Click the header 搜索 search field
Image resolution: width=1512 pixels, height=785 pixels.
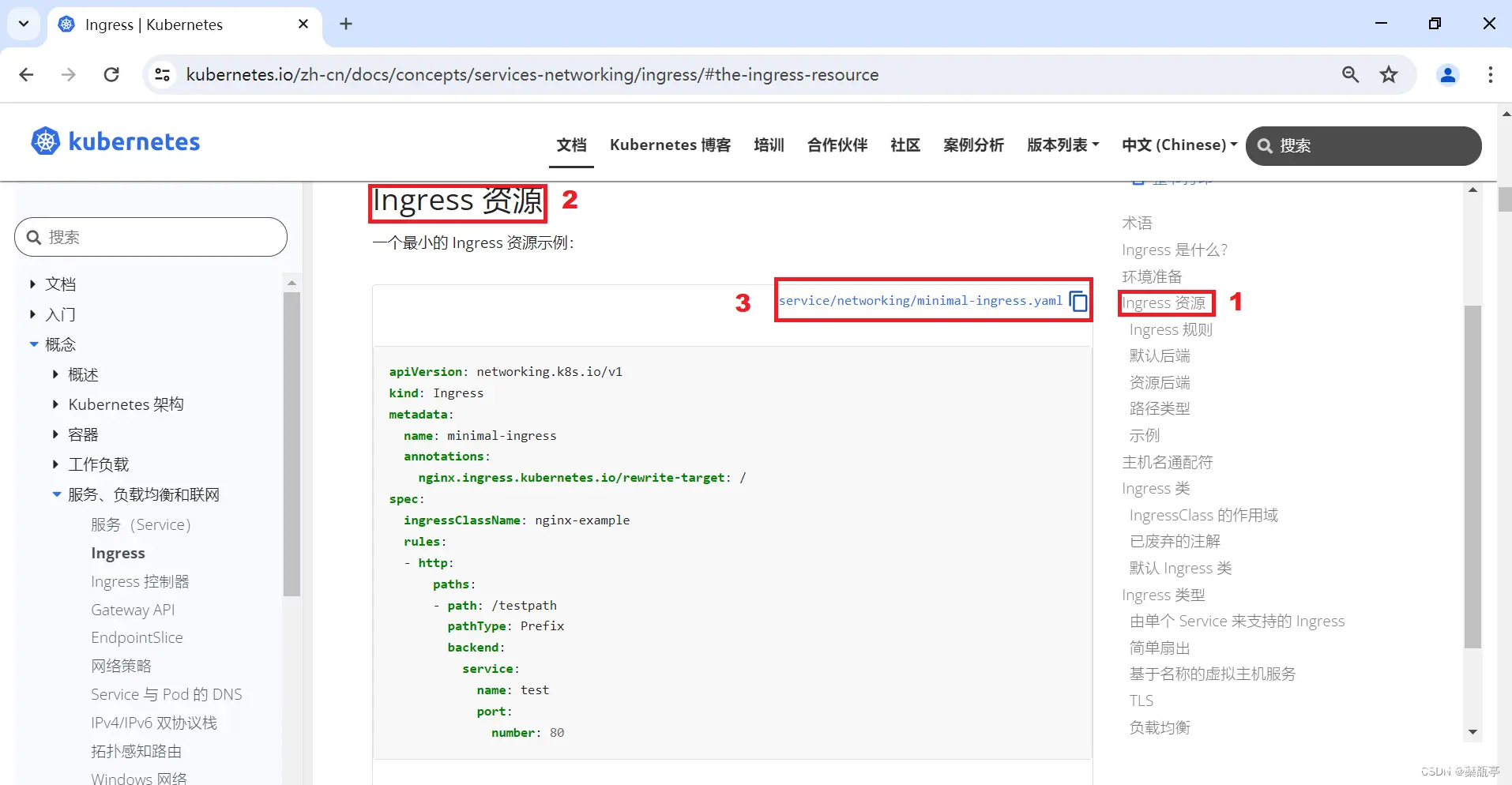pos(1363,145)
